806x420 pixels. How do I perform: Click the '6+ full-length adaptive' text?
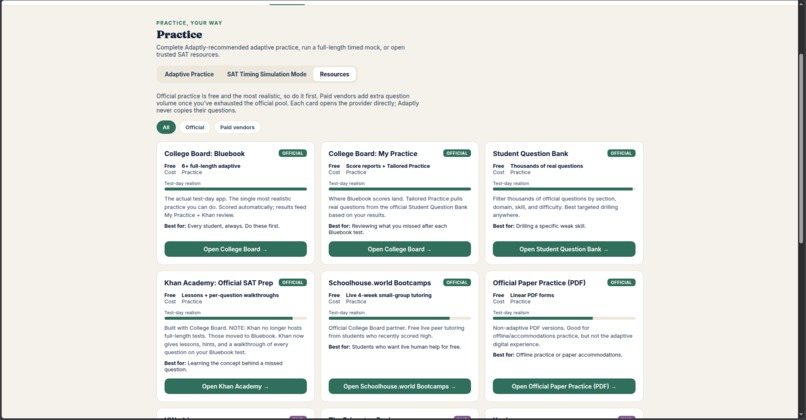tap(211, 166)
